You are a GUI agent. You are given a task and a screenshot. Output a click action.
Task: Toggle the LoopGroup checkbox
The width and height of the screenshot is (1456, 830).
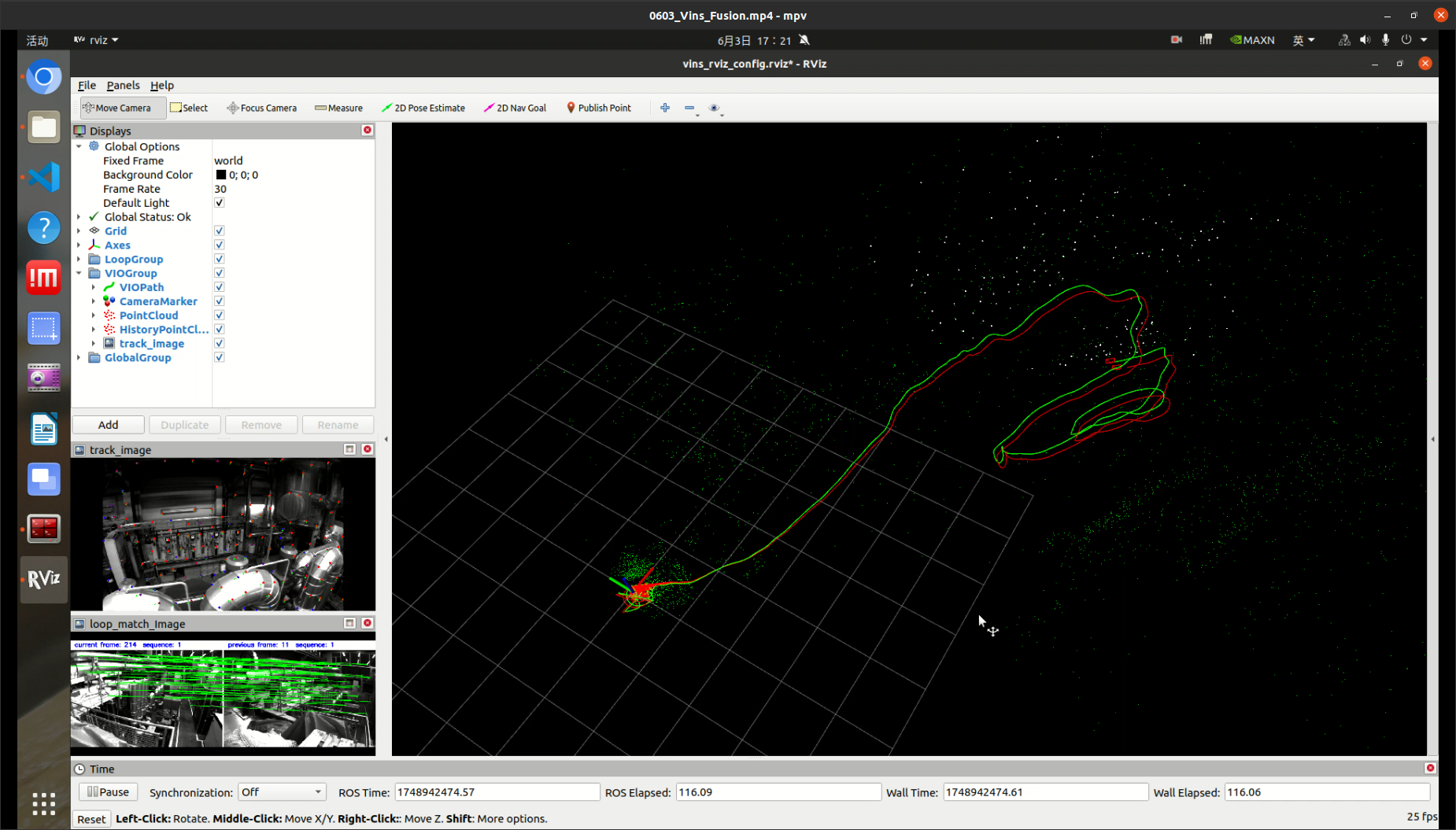click(220, 260)
